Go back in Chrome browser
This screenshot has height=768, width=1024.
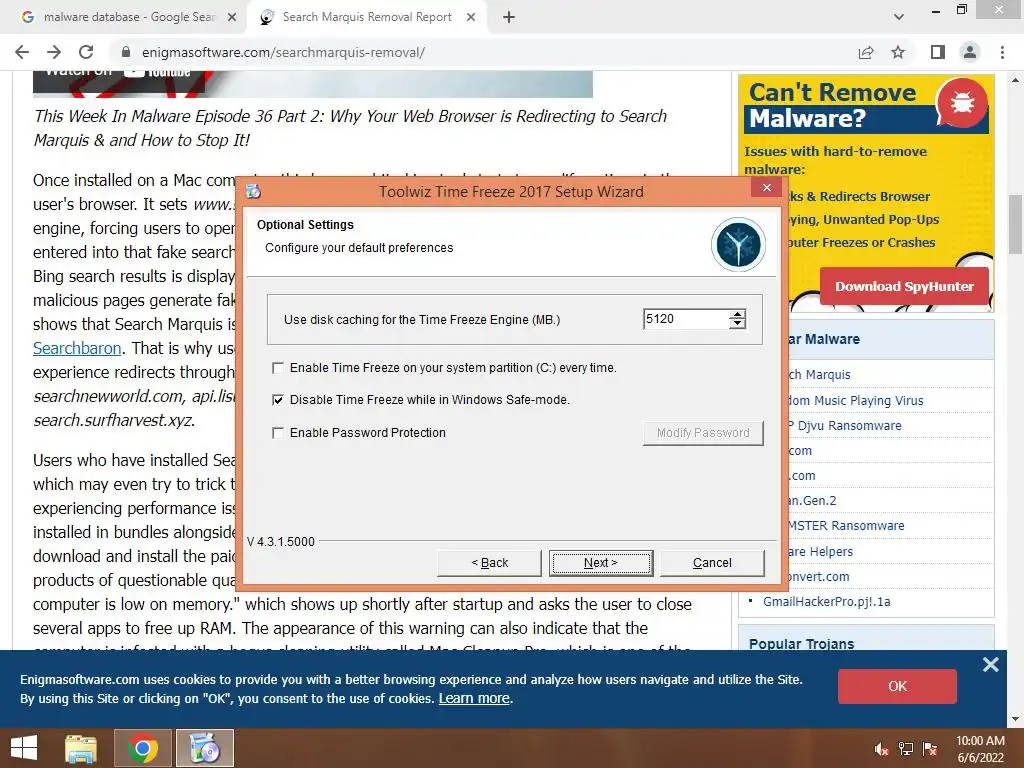click(x=22, y=52)
